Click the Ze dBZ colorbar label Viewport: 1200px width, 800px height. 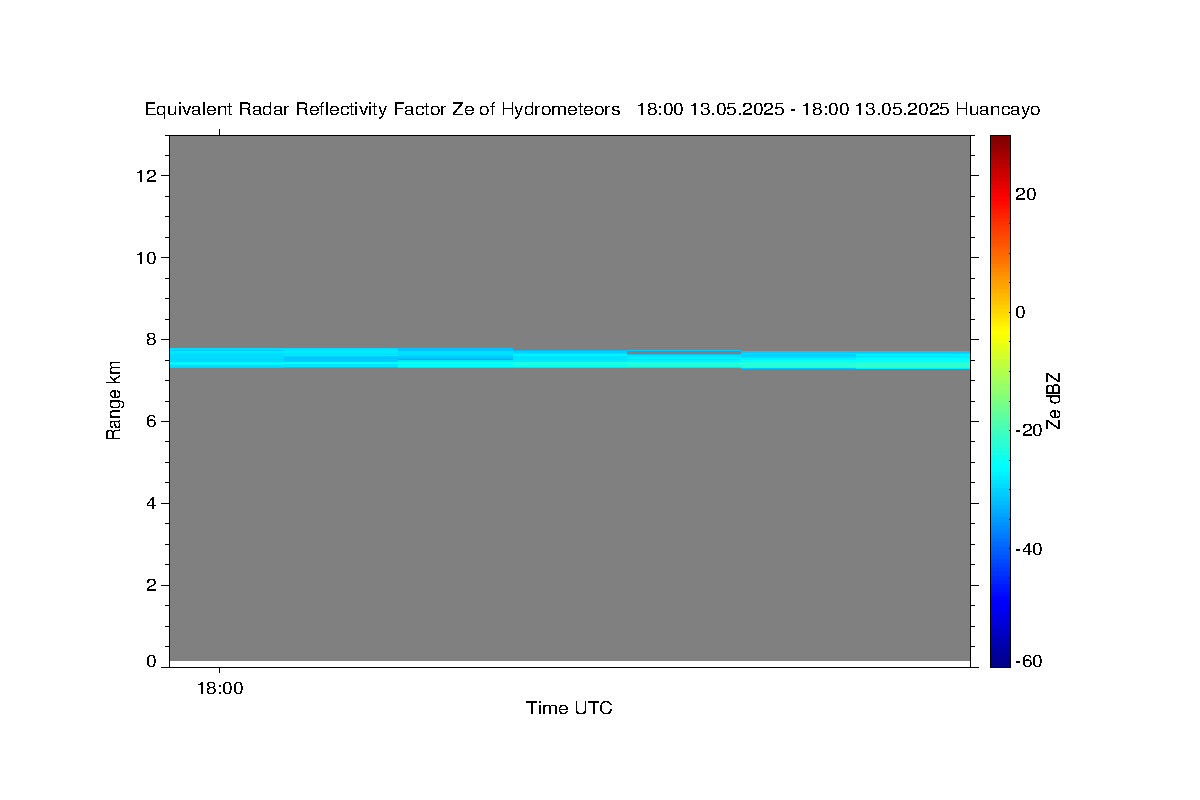1052,400
